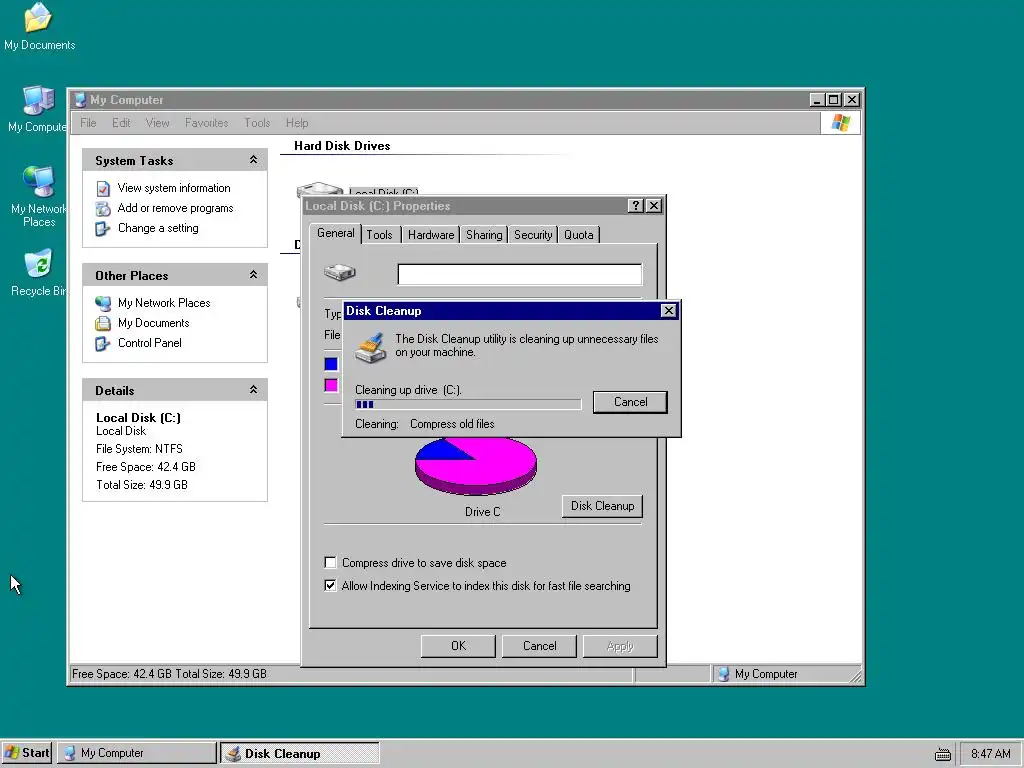Click the View system information link
This screenshot has width=1024, height=768.
point(174,188)
